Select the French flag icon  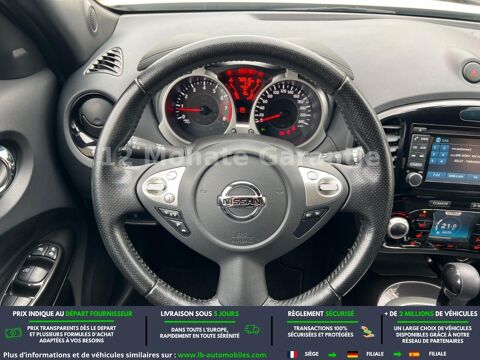pyautogui.click(x=293, y=354)
